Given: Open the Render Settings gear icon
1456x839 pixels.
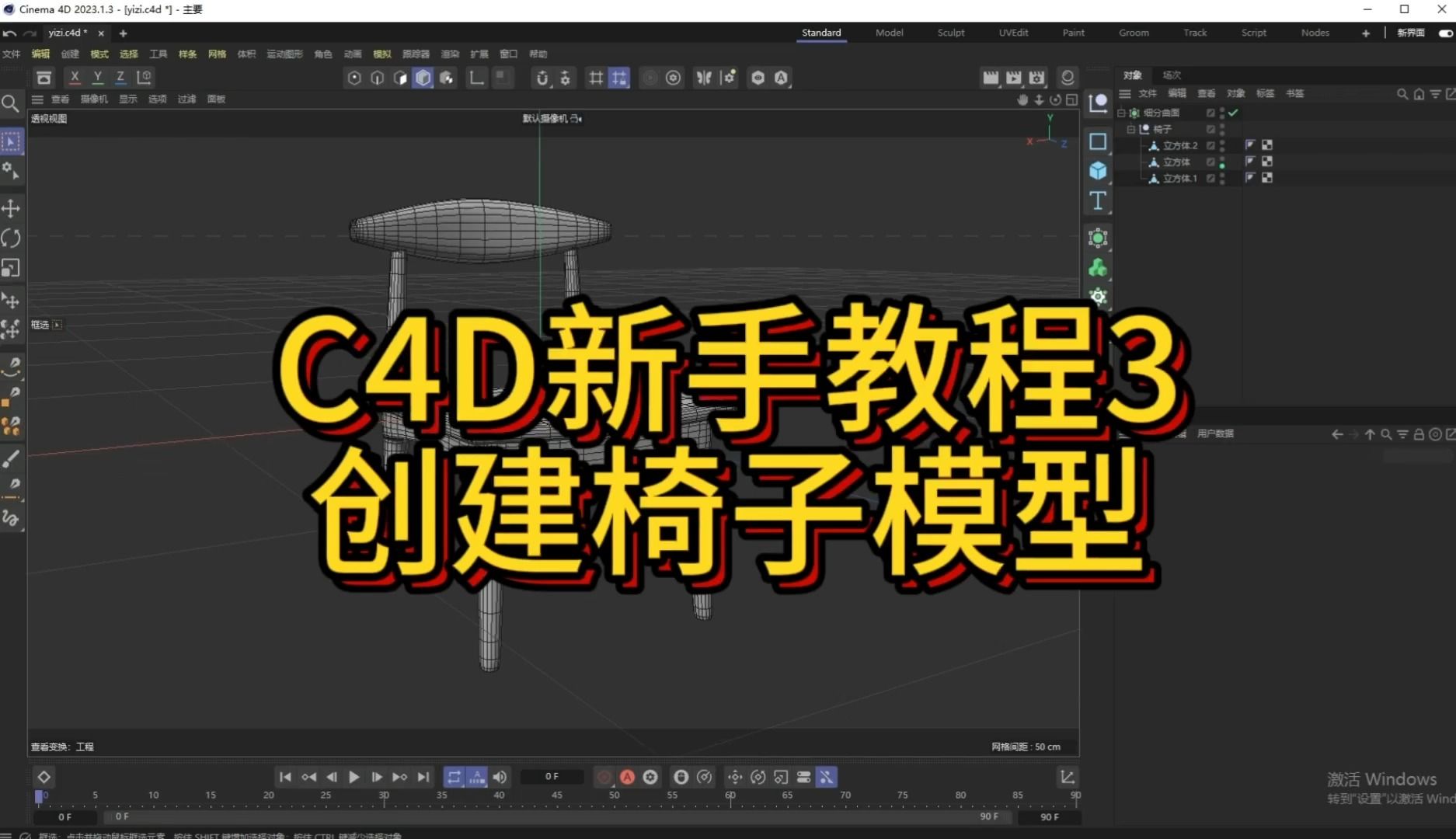Looking at the screenshot, I should (x=673, y=78).
